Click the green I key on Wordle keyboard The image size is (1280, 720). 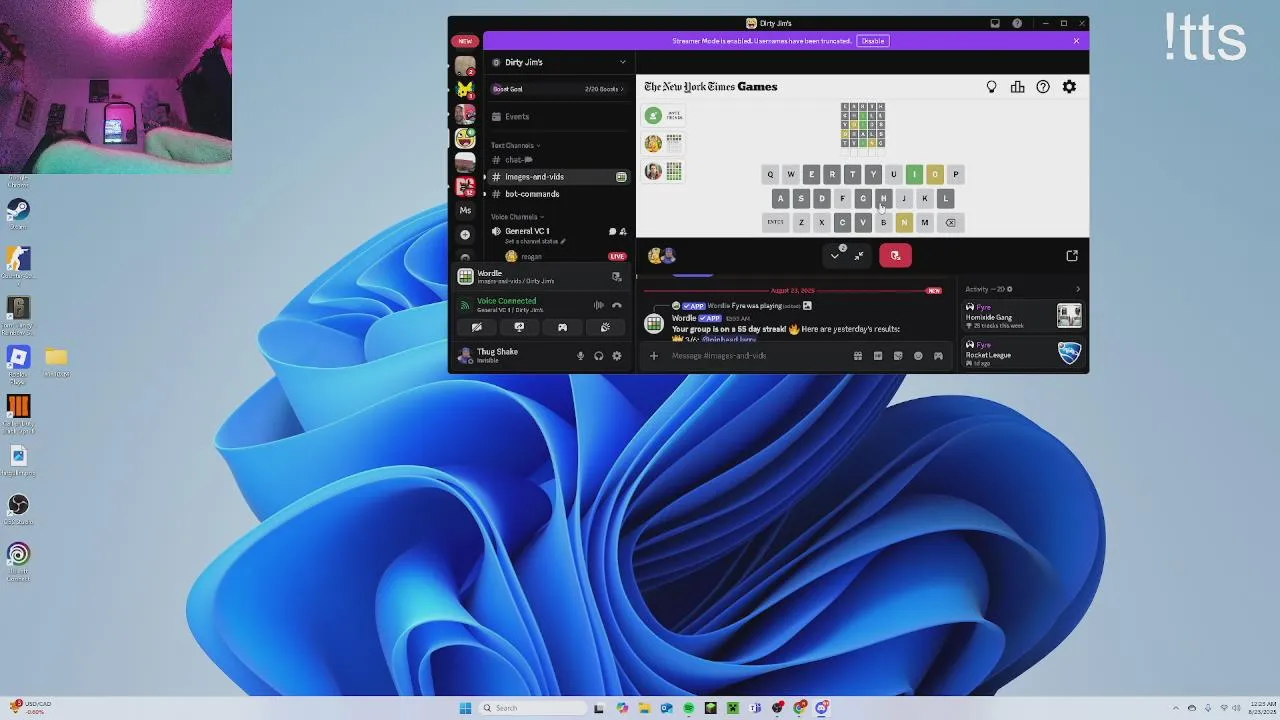tap(914, 174)
